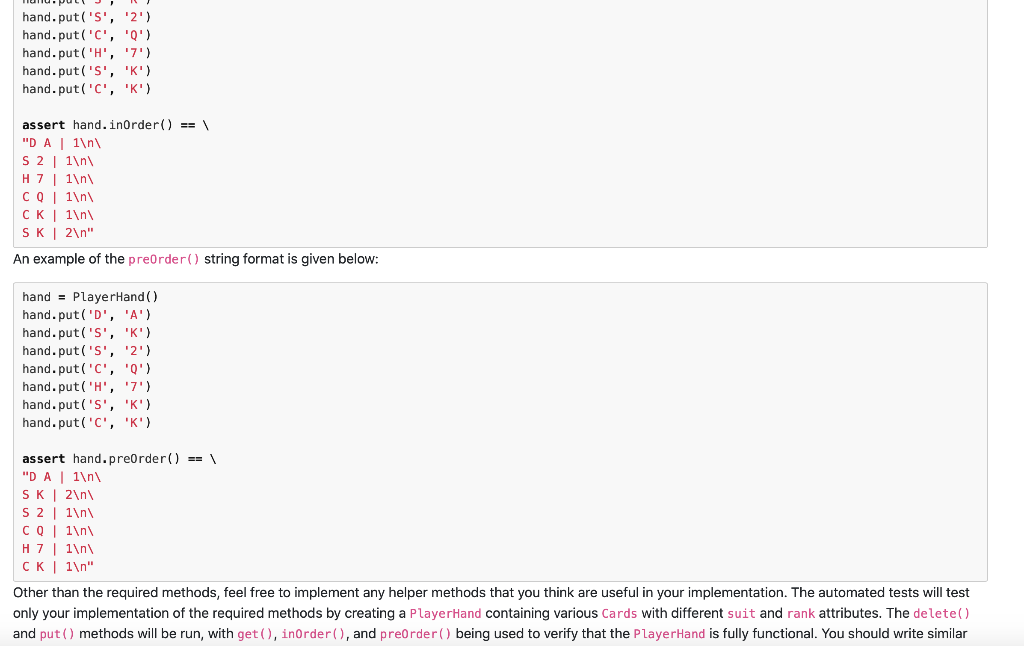Click the pink 'Cards' code word in the paragraph
The height and width of the screenshot is (646, 1024).
[619, 613]
